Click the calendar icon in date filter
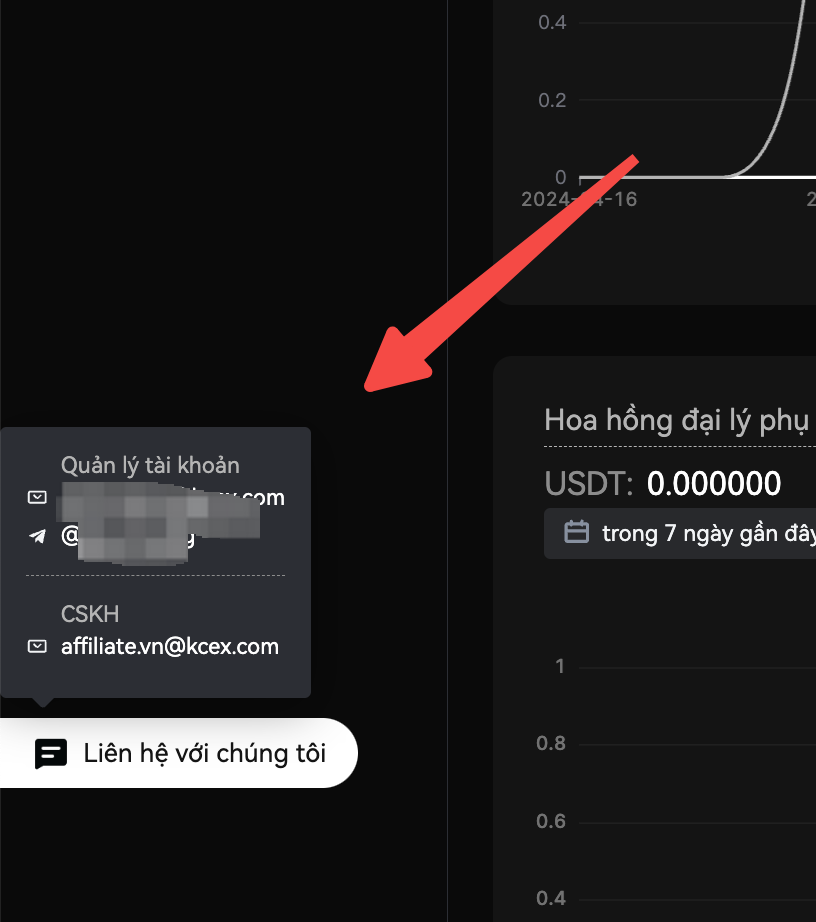Image resolution: width=816 pixels, height=922 pixels. pyautogui.click(x=577, y=532)
